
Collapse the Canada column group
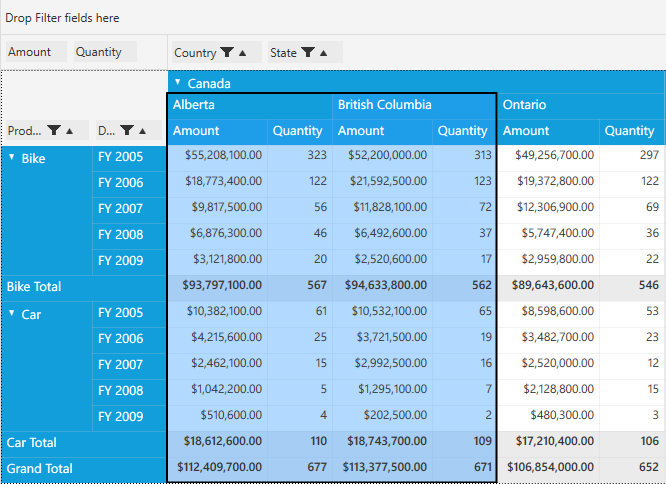click(x=178, y=83)
